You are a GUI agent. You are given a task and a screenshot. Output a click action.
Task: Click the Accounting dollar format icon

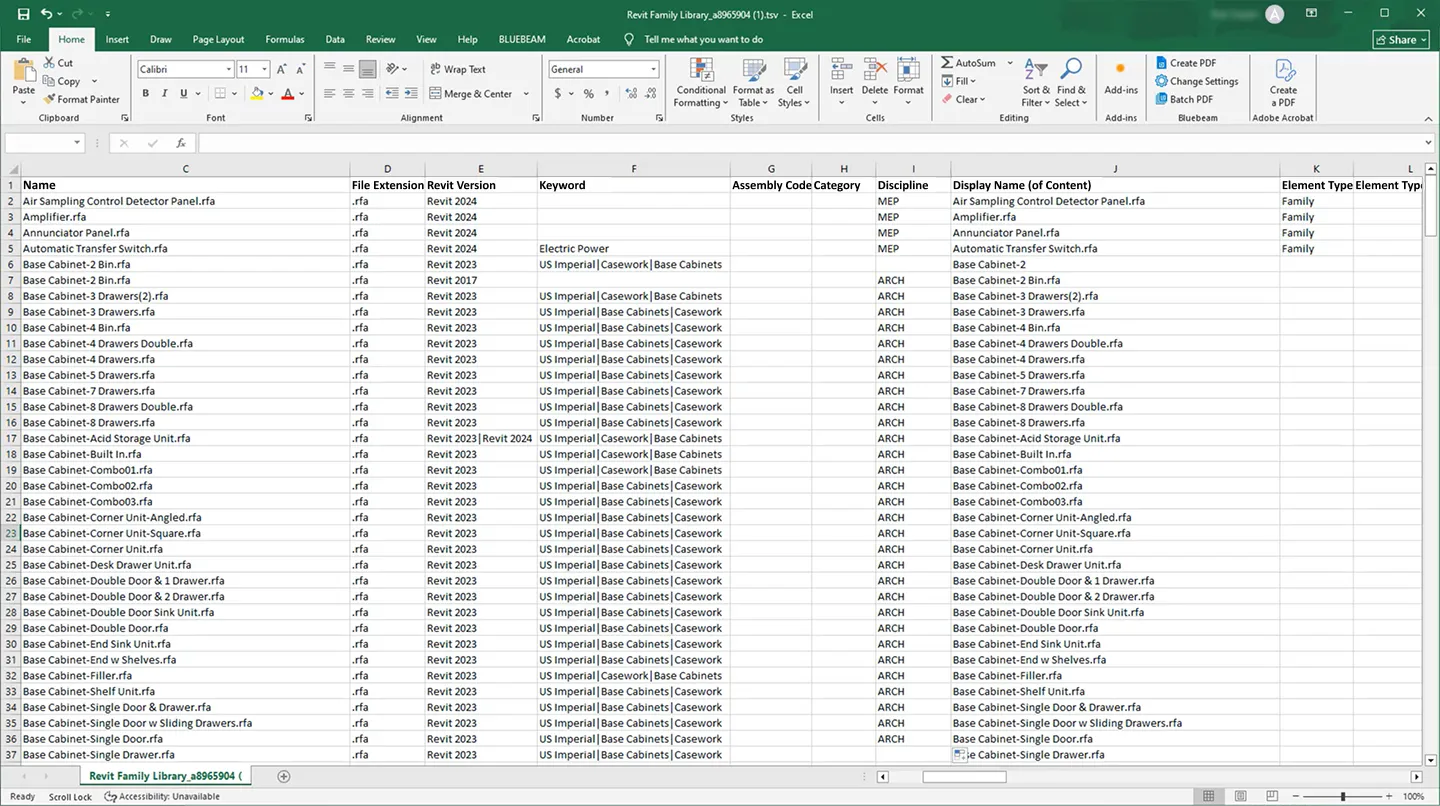tap(558, 94)
